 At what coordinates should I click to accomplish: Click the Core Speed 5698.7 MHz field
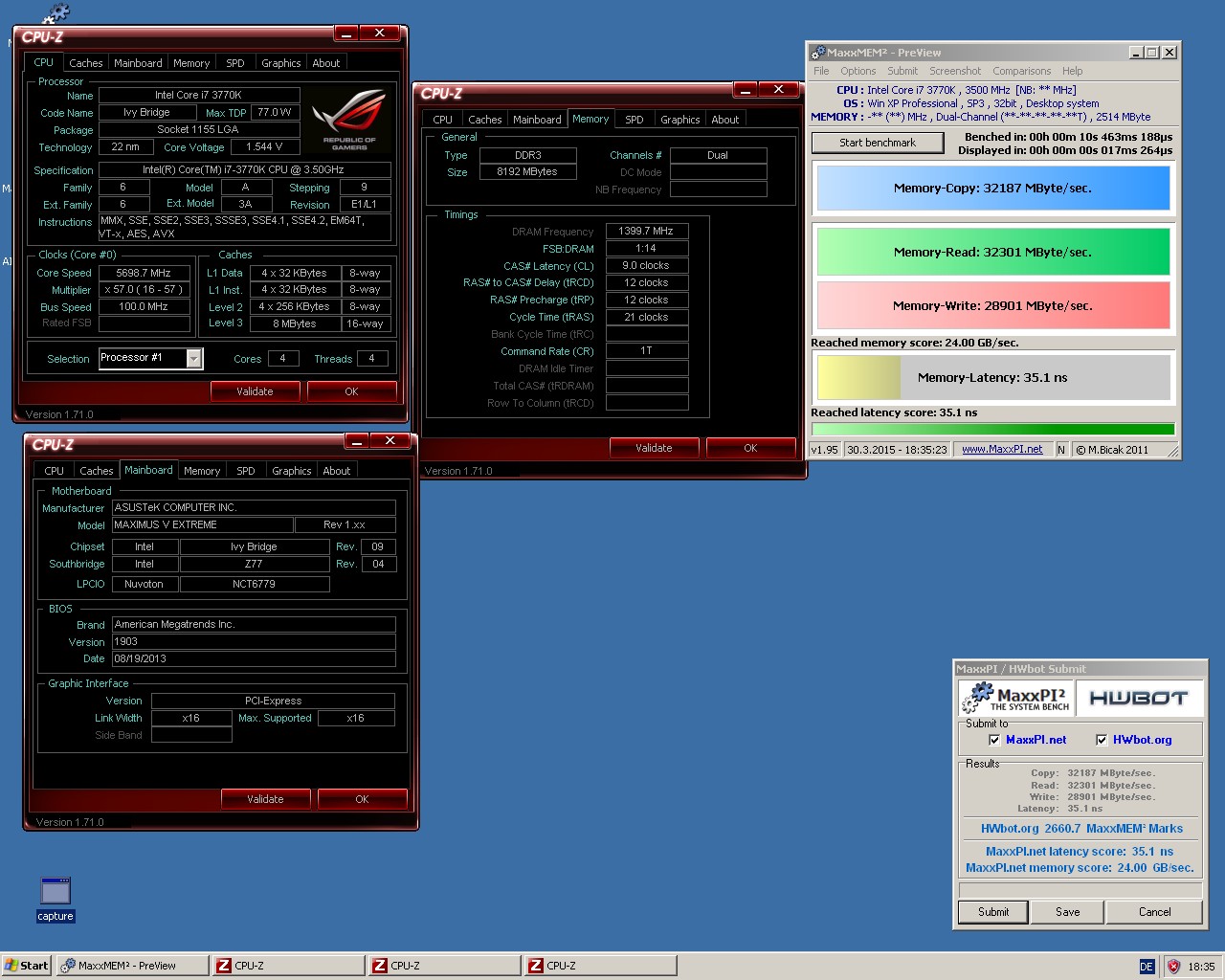tap(144, 273)
